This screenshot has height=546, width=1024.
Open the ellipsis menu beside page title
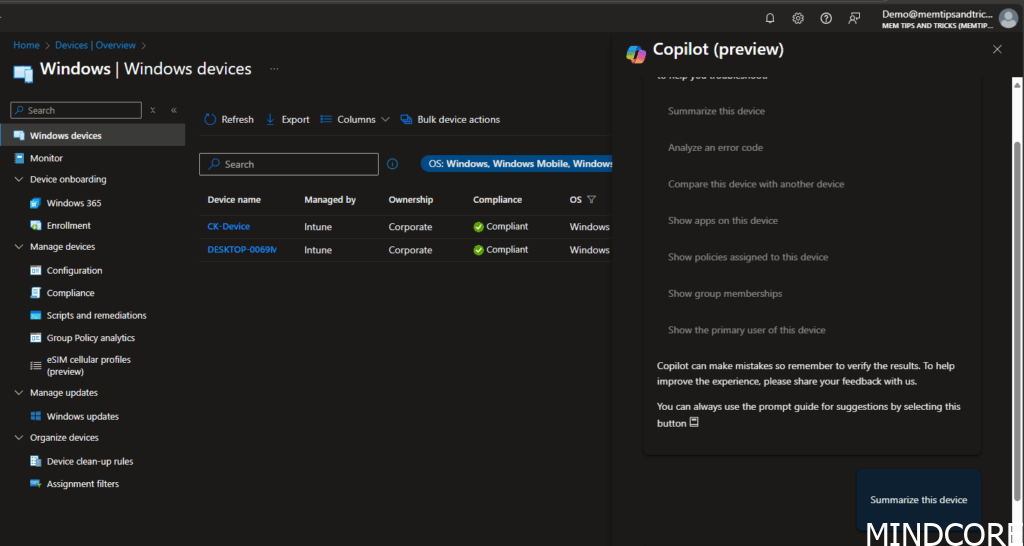click(x=274, y=69)
